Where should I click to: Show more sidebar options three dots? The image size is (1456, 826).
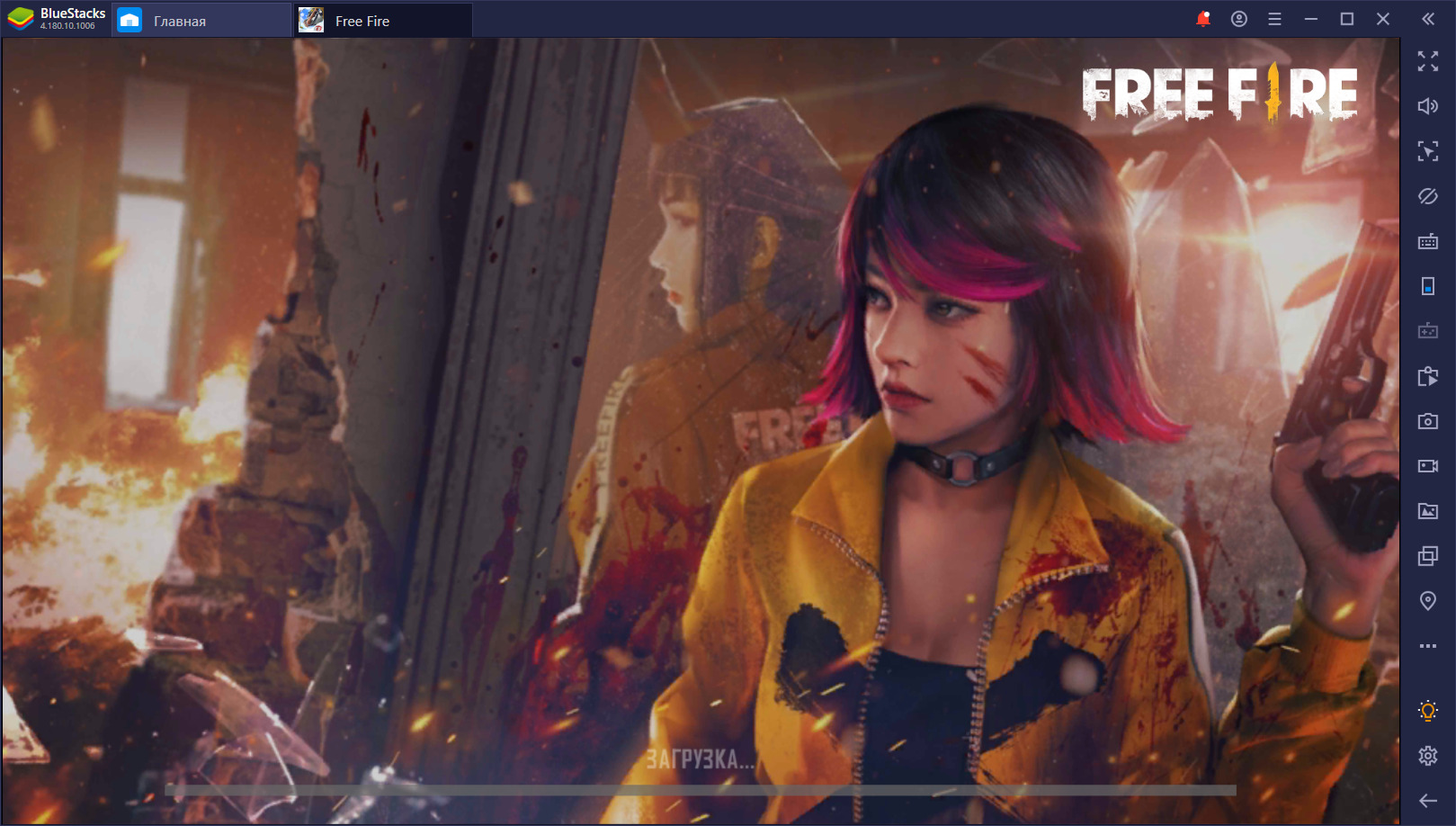1428,646
